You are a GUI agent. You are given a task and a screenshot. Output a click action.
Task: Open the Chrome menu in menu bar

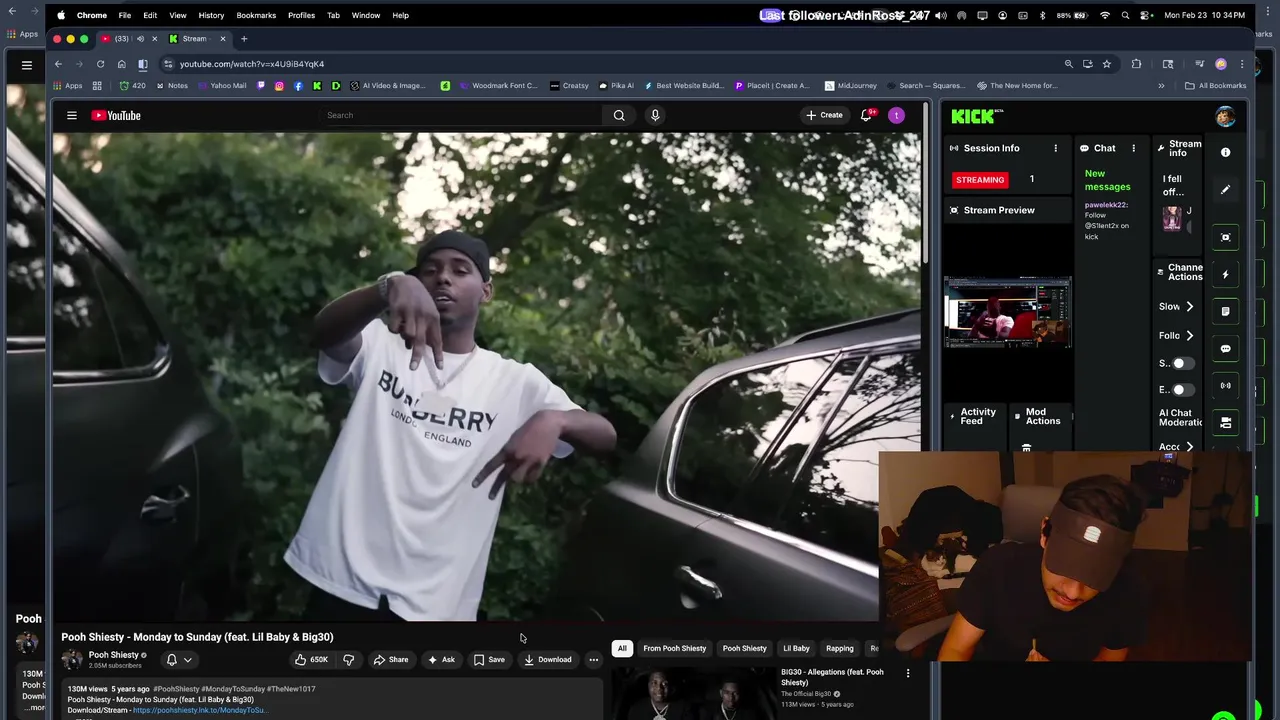click(x=91, y=15)
